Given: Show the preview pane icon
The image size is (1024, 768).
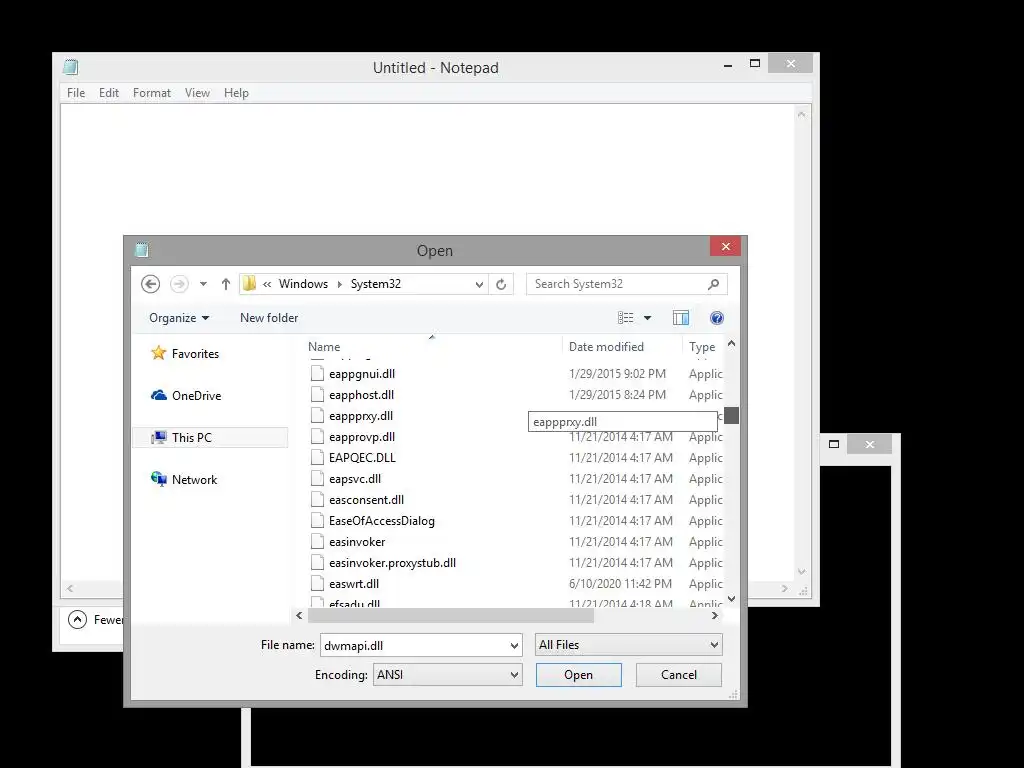Looking at the screenshot, I should (680, 318).
